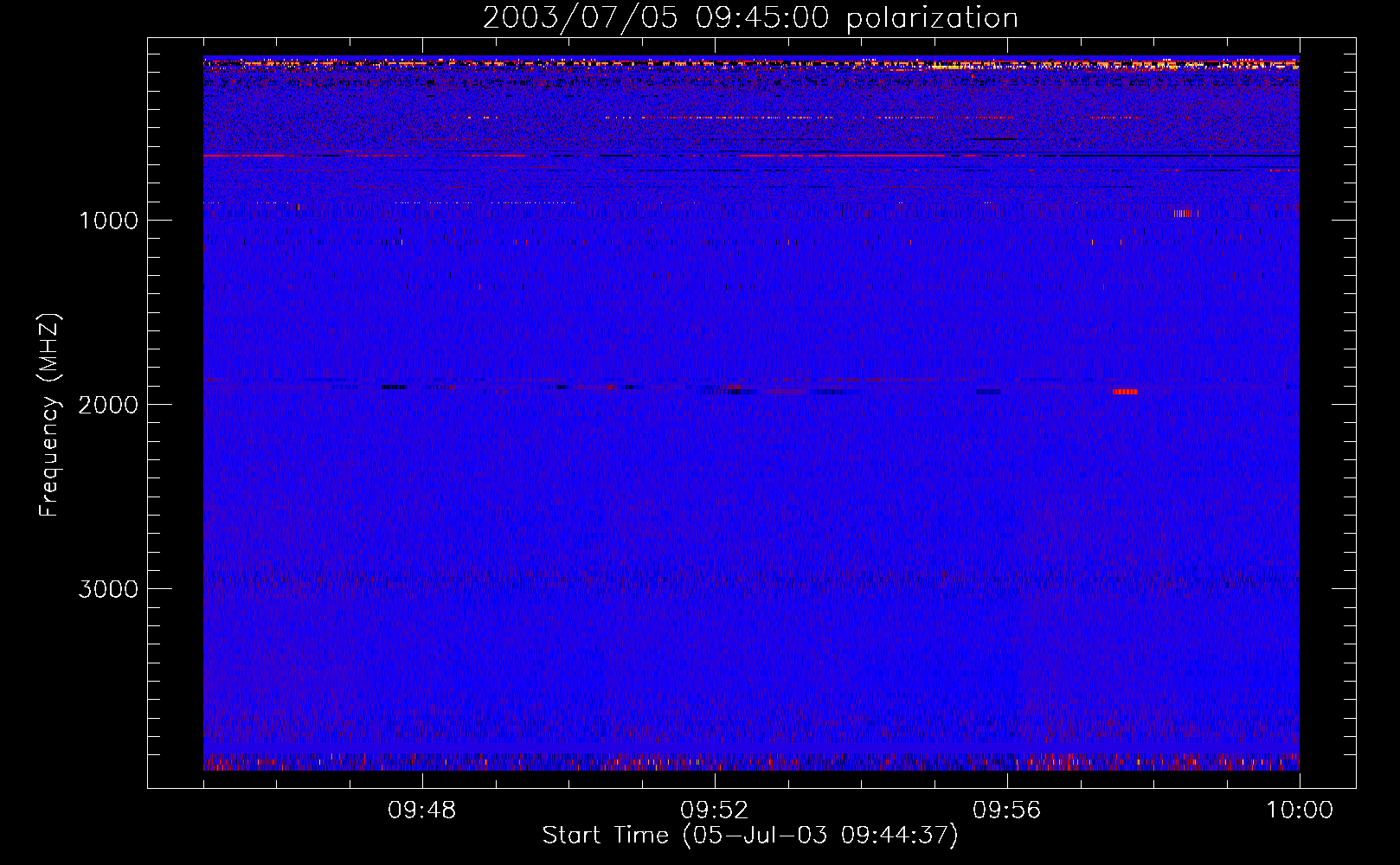This screenshot has width=1400, height=865.
Task: Click the "10:00" time tick label
Action: click(x=1300, y=811)
